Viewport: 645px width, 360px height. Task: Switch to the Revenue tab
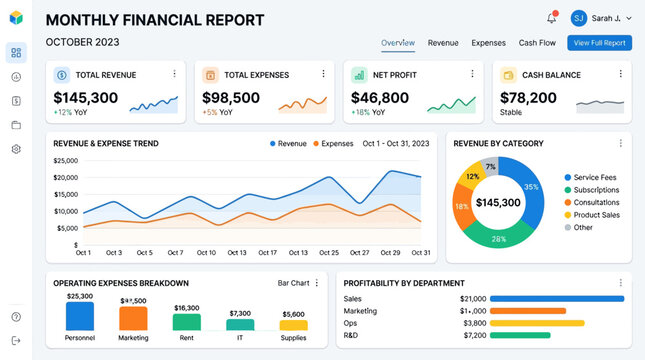coord(443,43)
